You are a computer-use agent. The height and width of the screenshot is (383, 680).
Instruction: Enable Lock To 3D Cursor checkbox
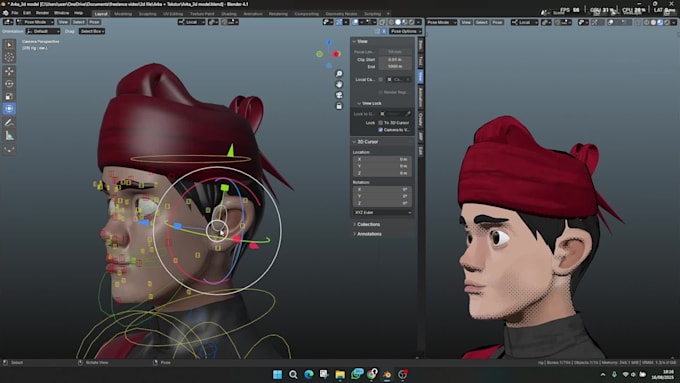click(380, 123)
